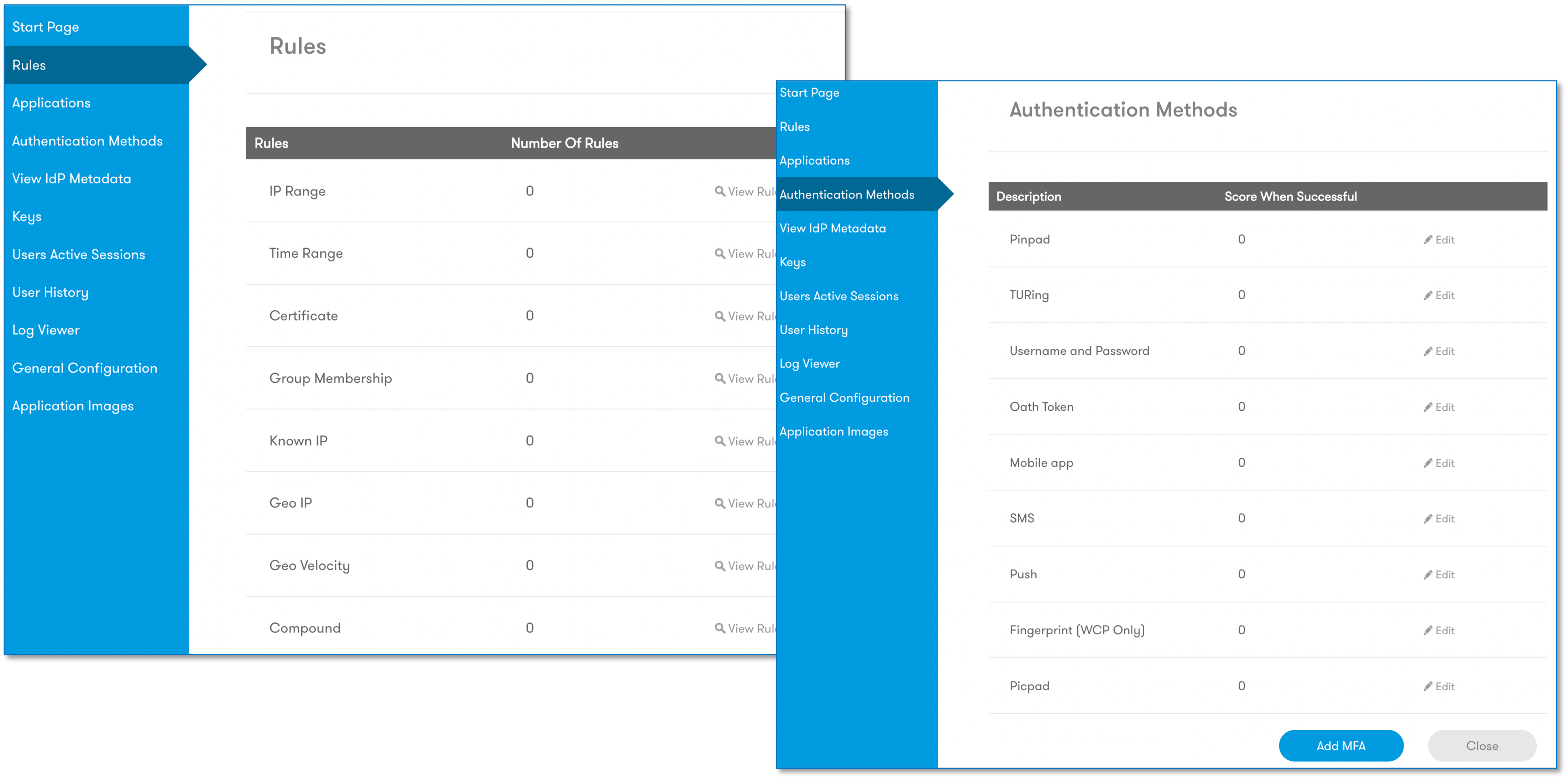Open View IdP Metadata in Rules window sidebar
1568x780 pixels.
pos(71,178)
